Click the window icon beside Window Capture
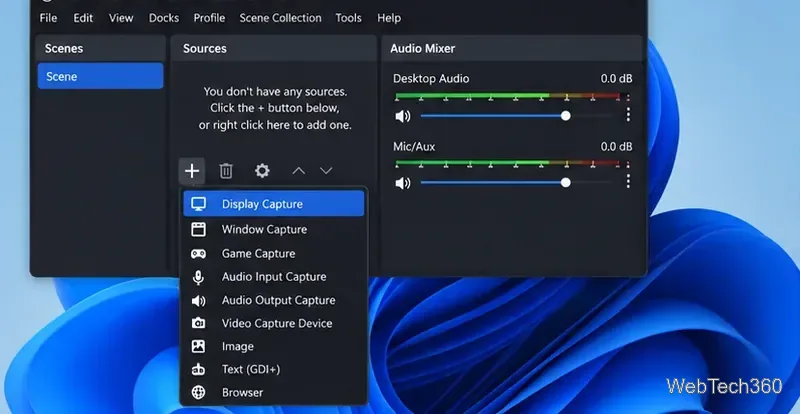Viewport: 800px width, 414px height. pos(198,229)
